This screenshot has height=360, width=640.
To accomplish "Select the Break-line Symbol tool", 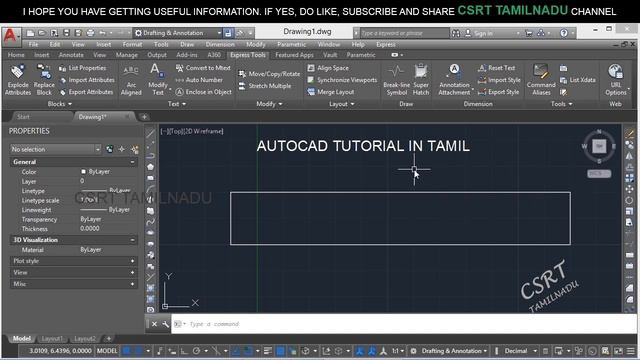I will click(396, 80).
